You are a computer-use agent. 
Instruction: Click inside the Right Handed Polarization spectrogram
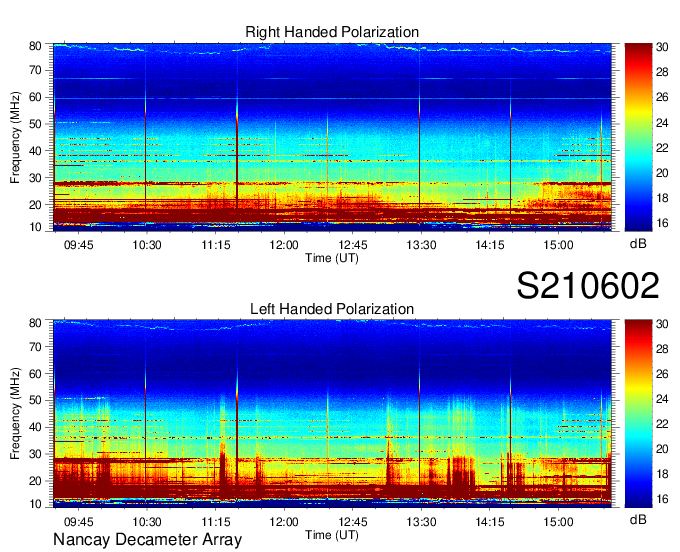(332, 137)
